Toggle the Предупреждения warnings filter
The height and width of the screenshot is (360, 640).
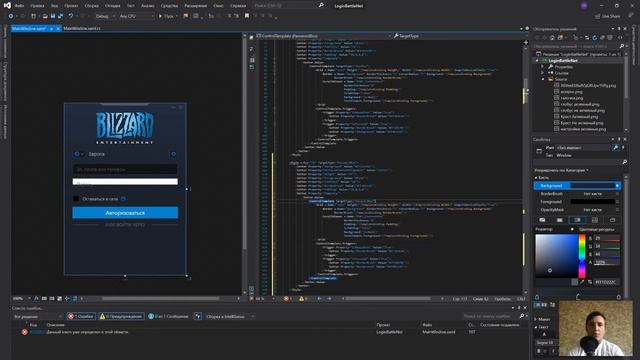tap(121, 316)
